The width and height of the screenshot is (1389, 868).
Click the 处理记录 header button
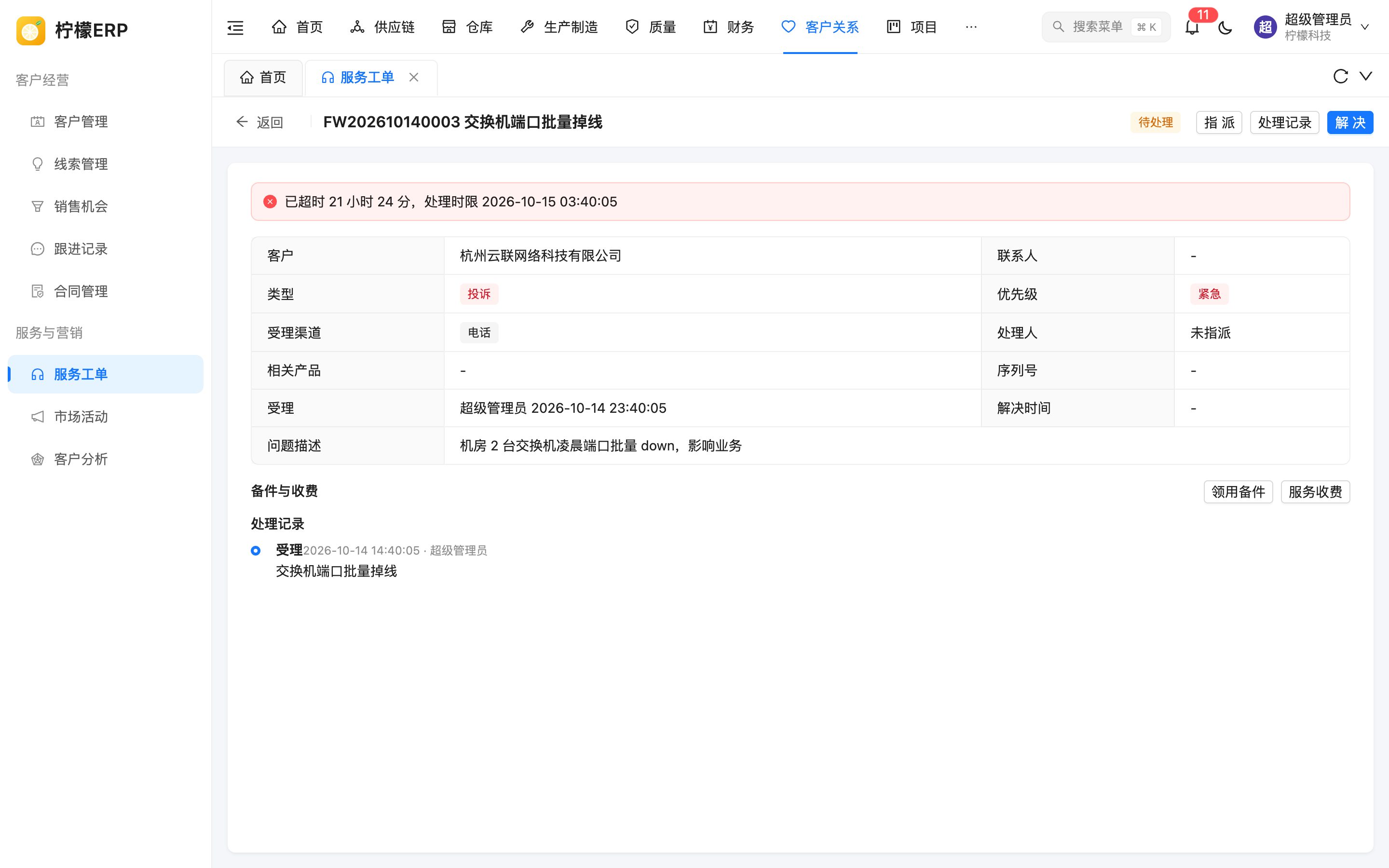(1284, 122)
